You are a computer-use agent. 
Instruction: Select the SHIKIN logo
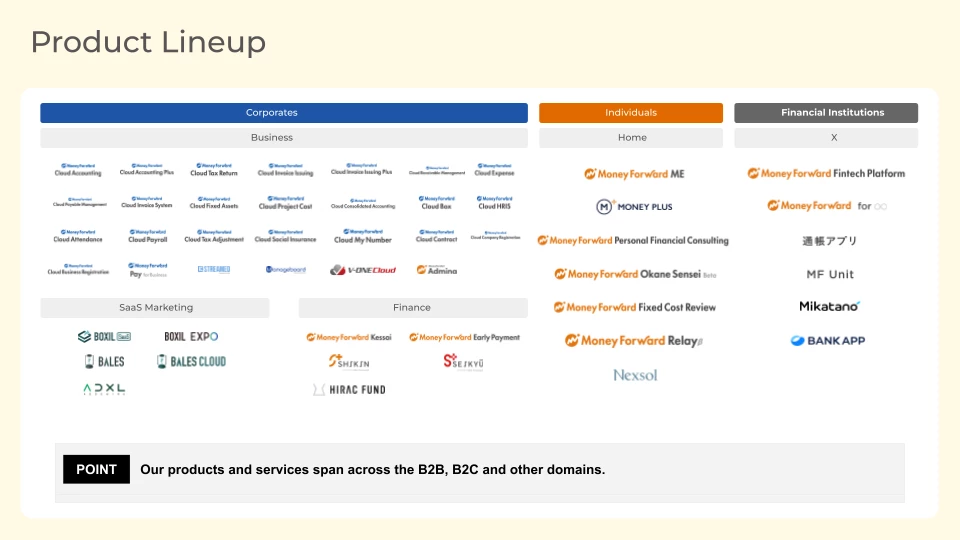click(x=349, y=362)
